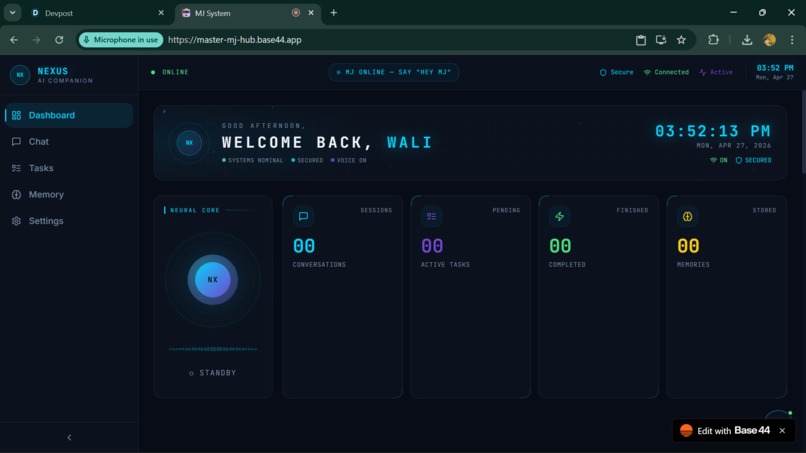This screenshot has height=453, width=806.
Task: Click the Connected wifi status
Action: [x=666, y=72]
